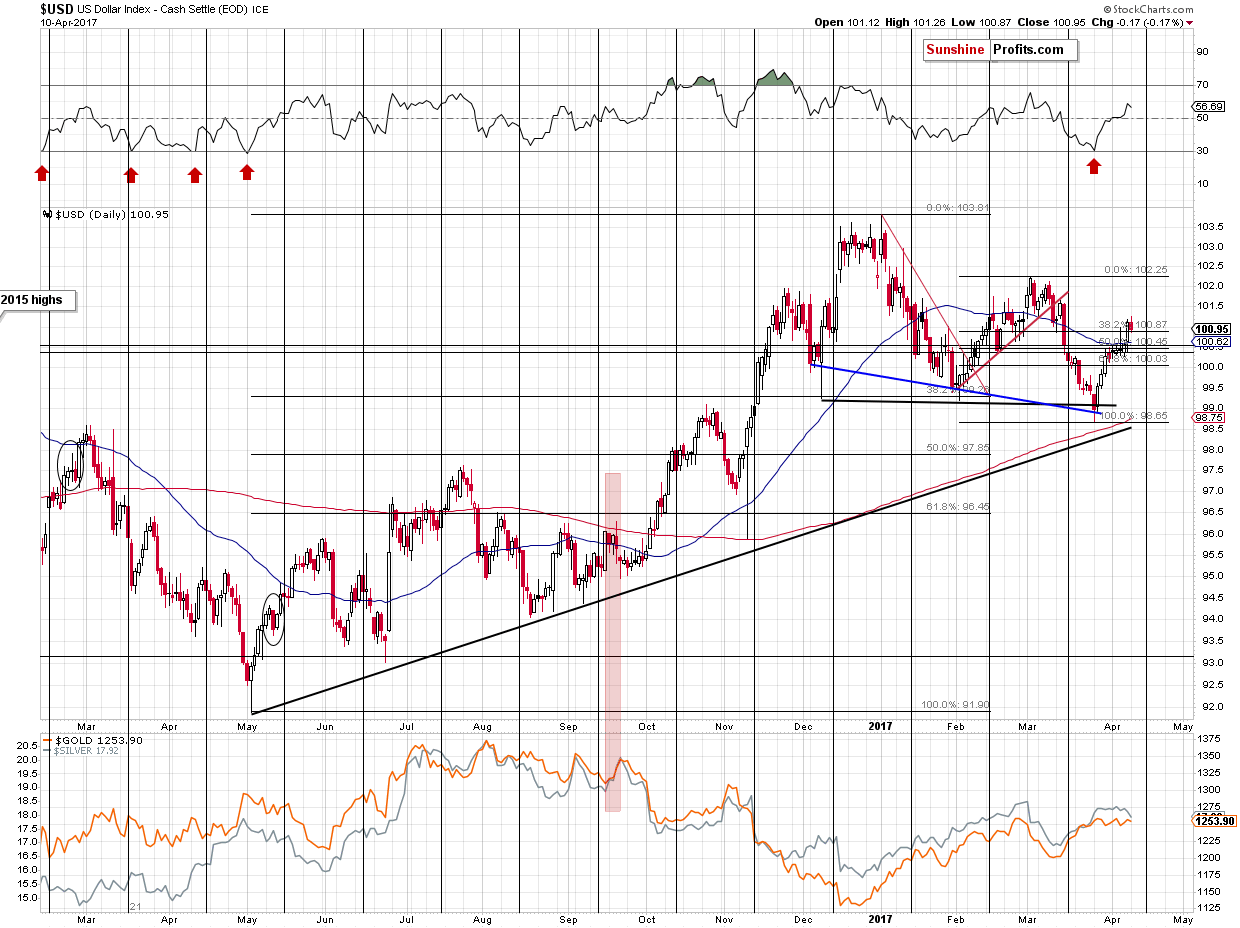
Task: Click the red 98.75 price tag
Action: (x=1208, y=417)
